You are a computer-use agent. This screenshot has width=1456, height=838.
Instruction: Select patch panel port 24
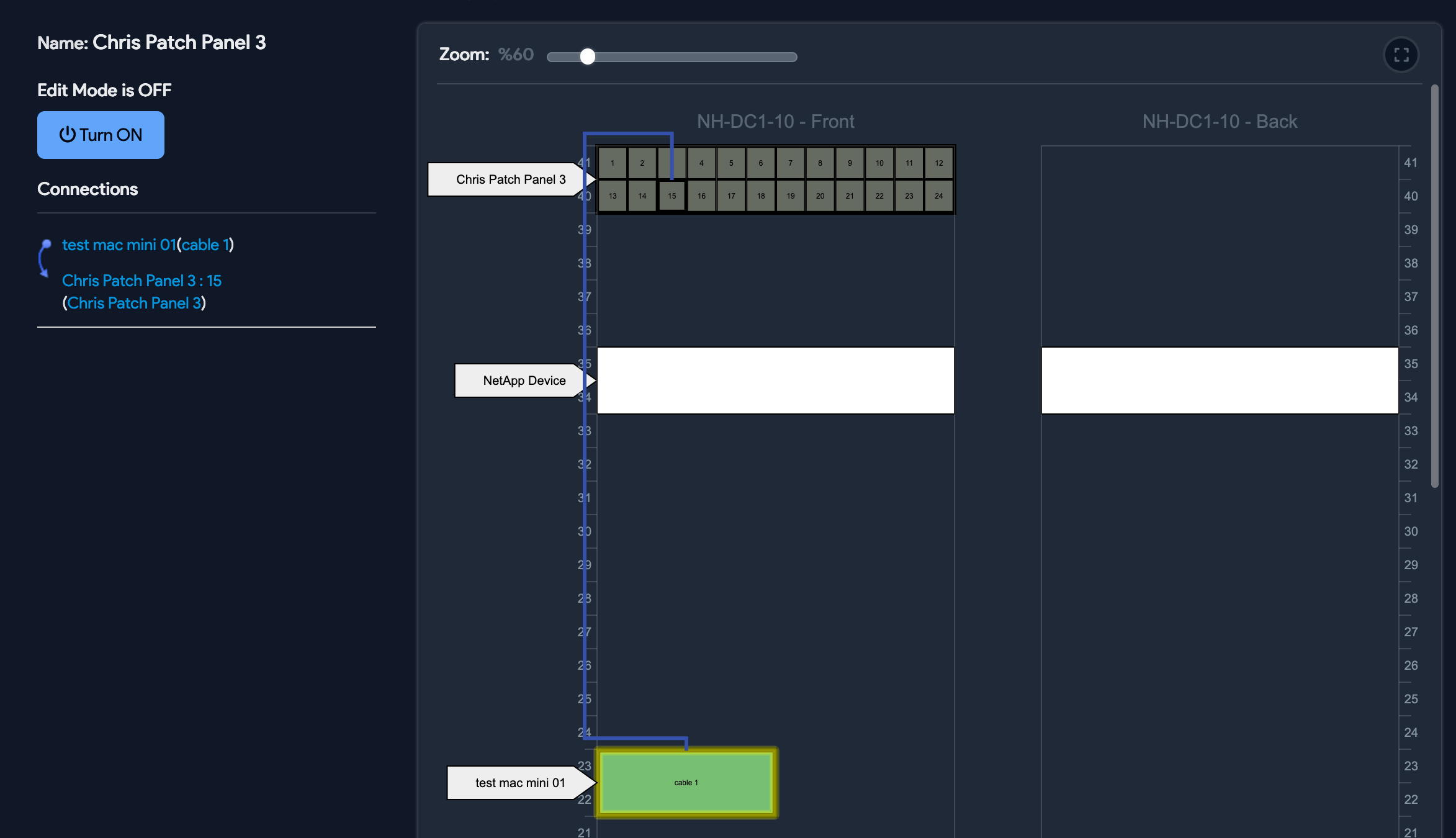click(x=938, y=196)
